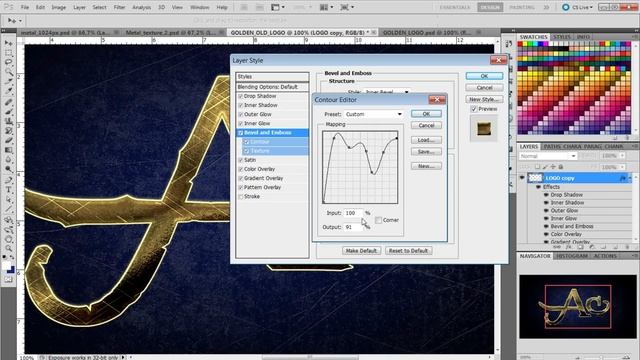This screenshot has height=360, width=640.
Task: Enable the Stroke style checkbox
Action: click(240, 197)
